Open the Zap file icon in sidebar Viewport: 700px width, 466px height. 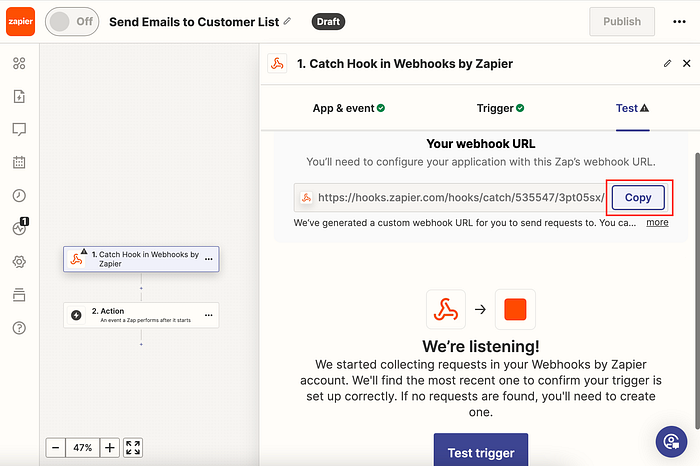19,96
